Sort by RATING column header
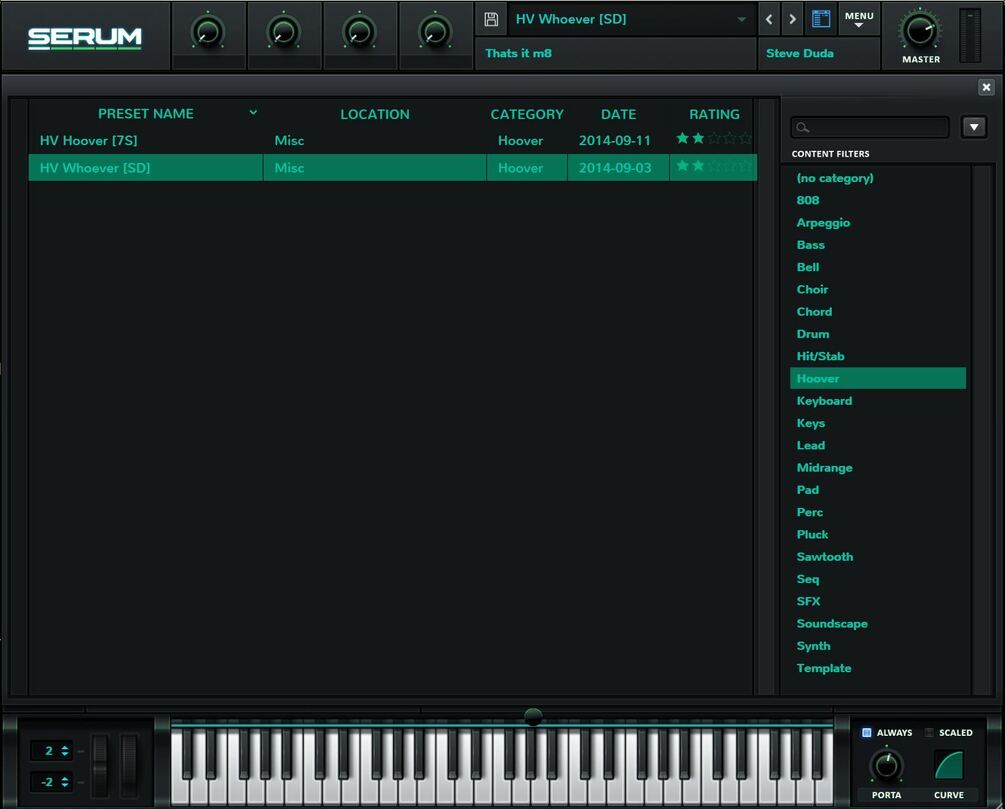 pyautogui.click(x=714, y=114)
